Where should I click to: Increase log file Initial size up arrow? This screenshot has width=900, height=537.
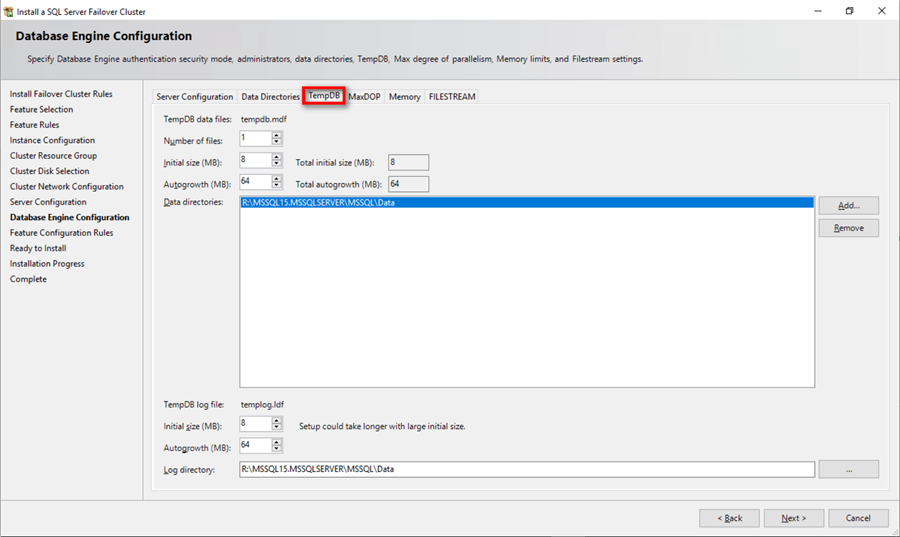[x=277, y=421]
